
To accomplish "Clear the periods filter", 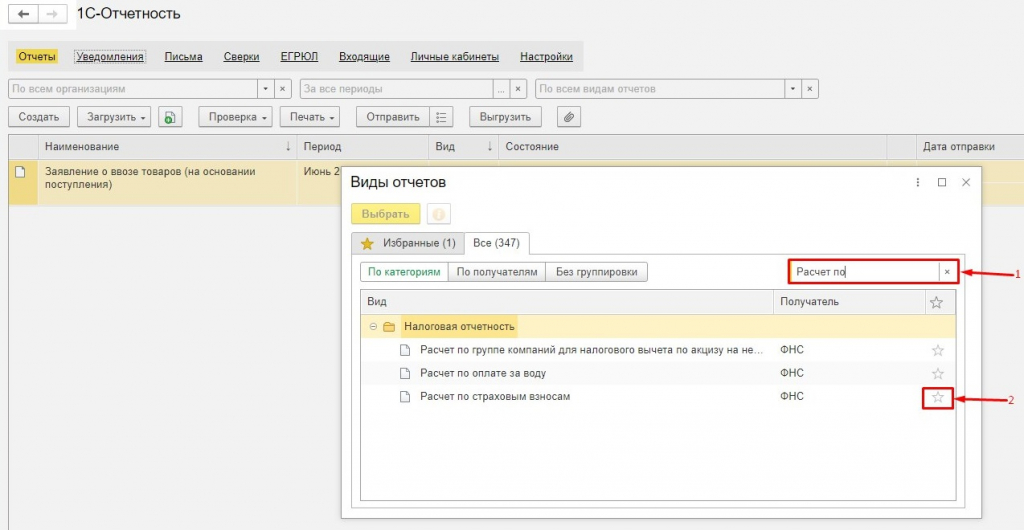I will (x=518, y=89).
